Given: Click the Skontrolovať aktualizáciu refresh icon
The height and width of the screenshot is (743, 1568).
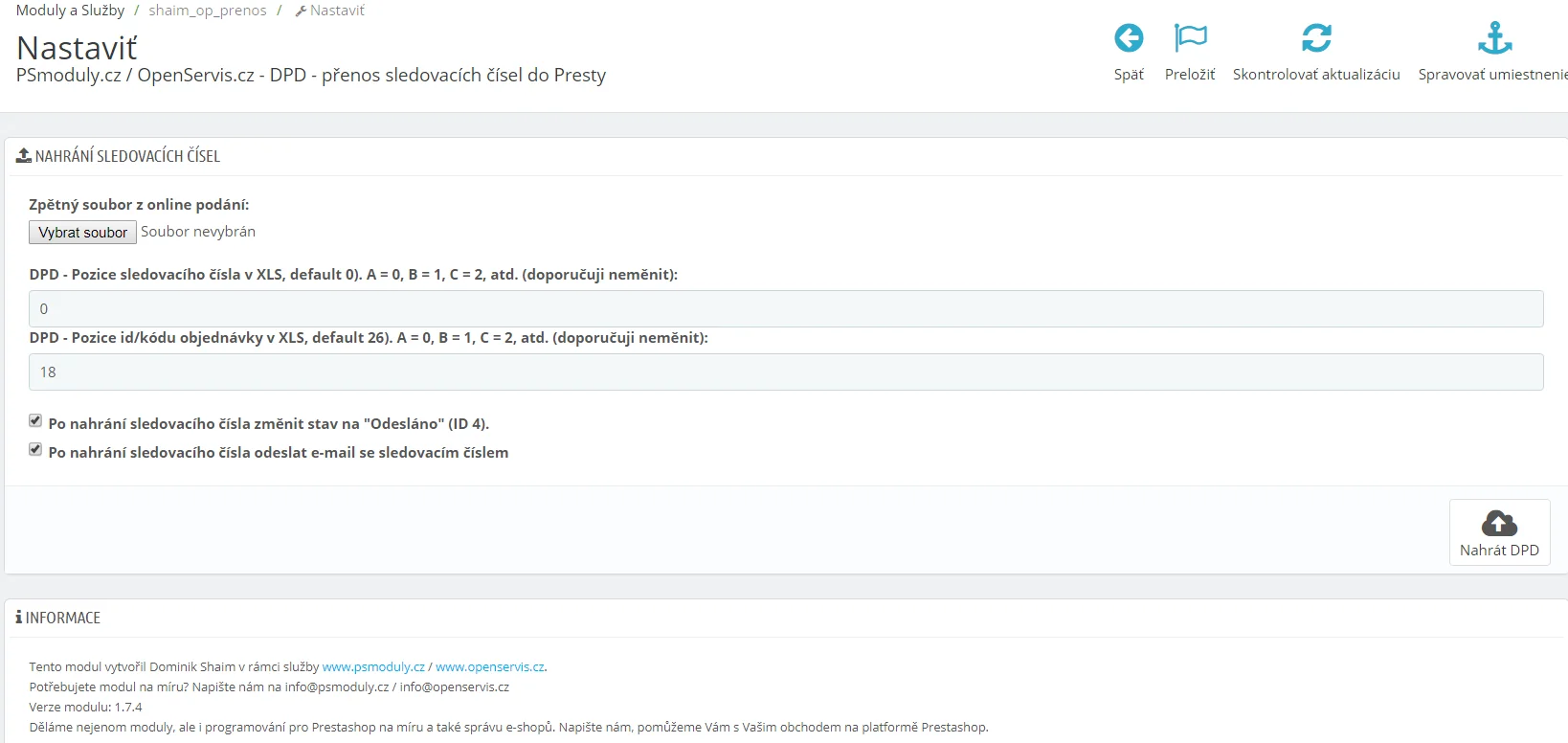Looking at the screenshot, I should tap(1316, 38).
